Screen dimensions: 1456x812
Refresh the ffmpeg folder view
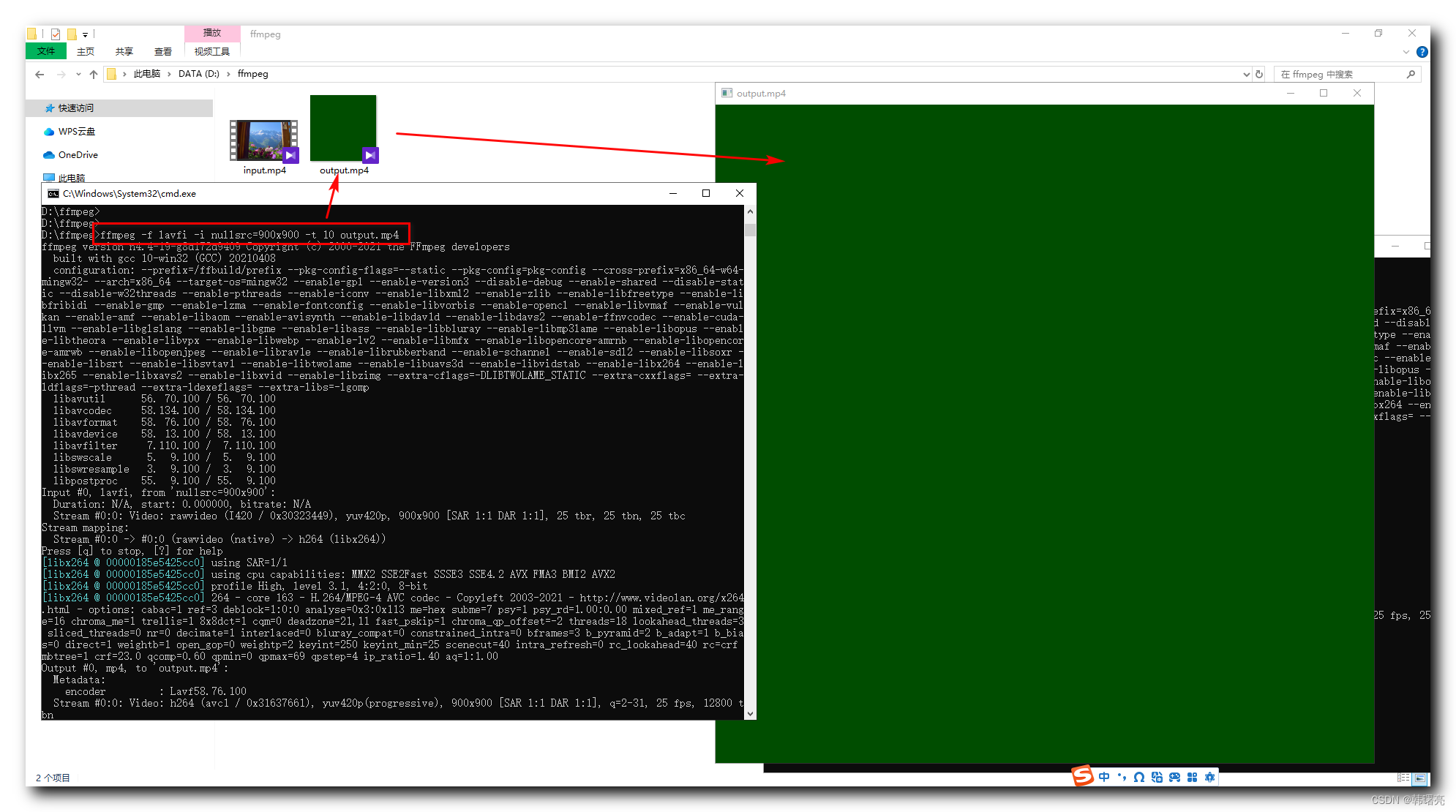(x=1258, y=74)
